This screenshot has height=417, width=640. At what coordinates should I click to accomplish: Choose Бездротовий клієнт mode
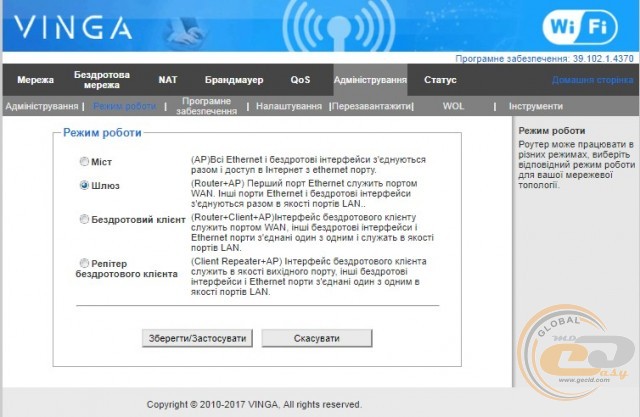pyautogui.click(x=84, y=218)
